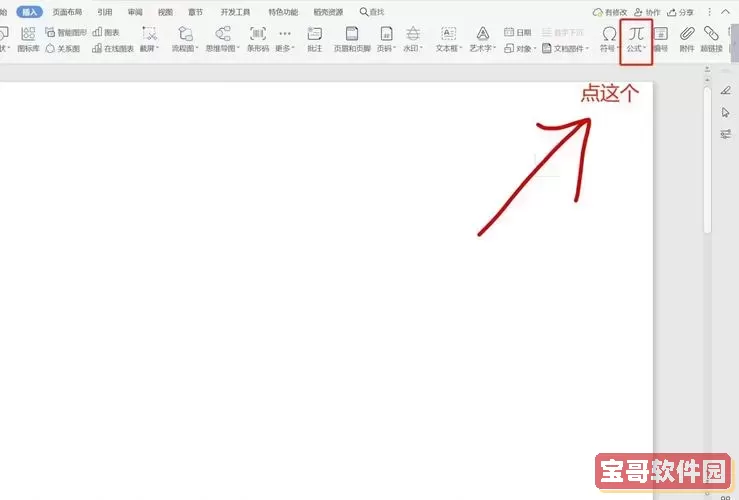The width and height of the screenshot is (739, 500).
Task: Click the 分享 share button
Action: click(680, 12)
